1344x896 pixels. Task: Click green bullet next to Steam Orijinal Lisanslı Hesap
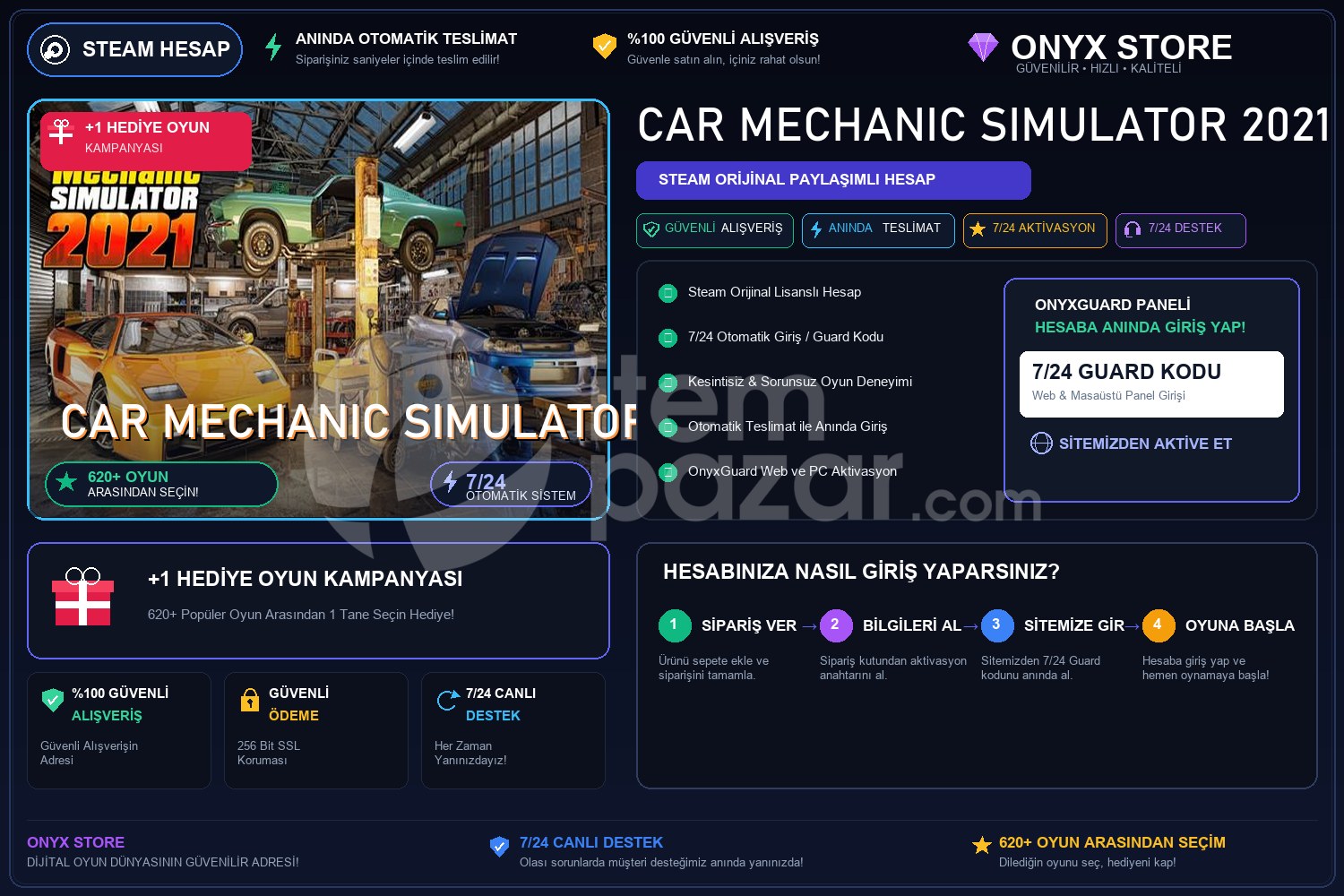[x=668, y=293]
